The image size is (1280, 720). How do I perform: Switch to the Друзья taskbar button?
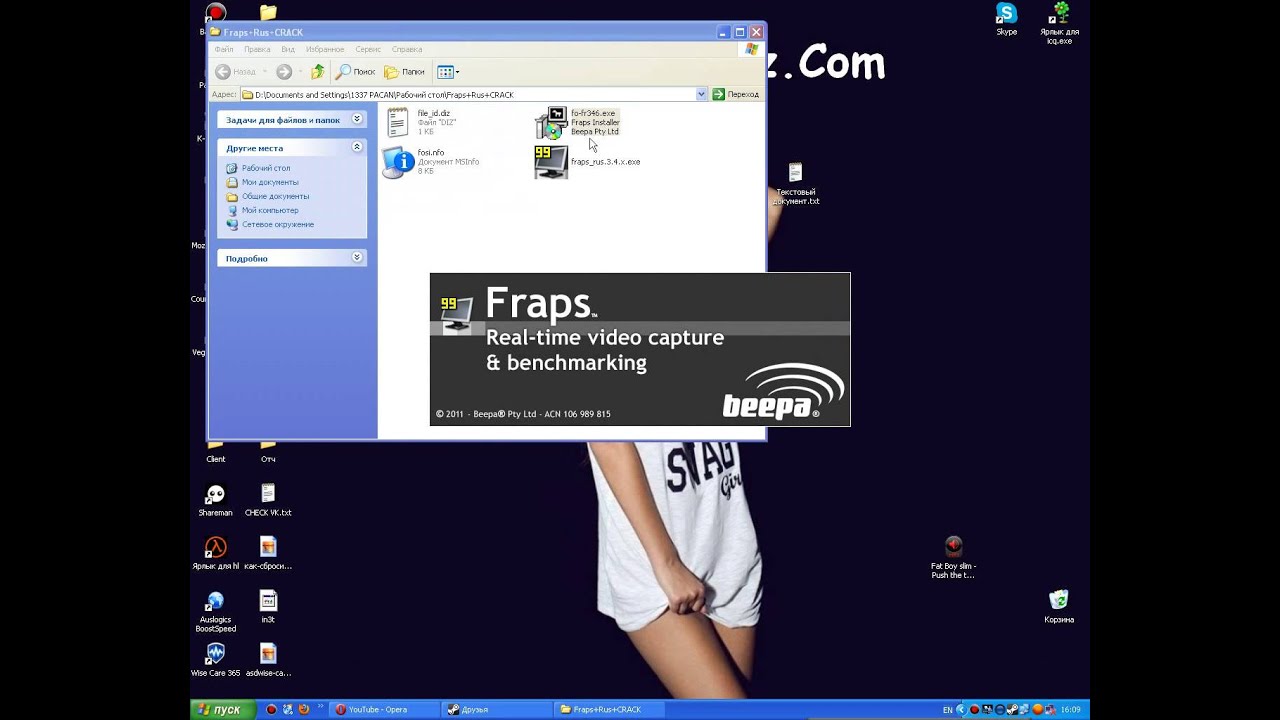pos(495,710)
